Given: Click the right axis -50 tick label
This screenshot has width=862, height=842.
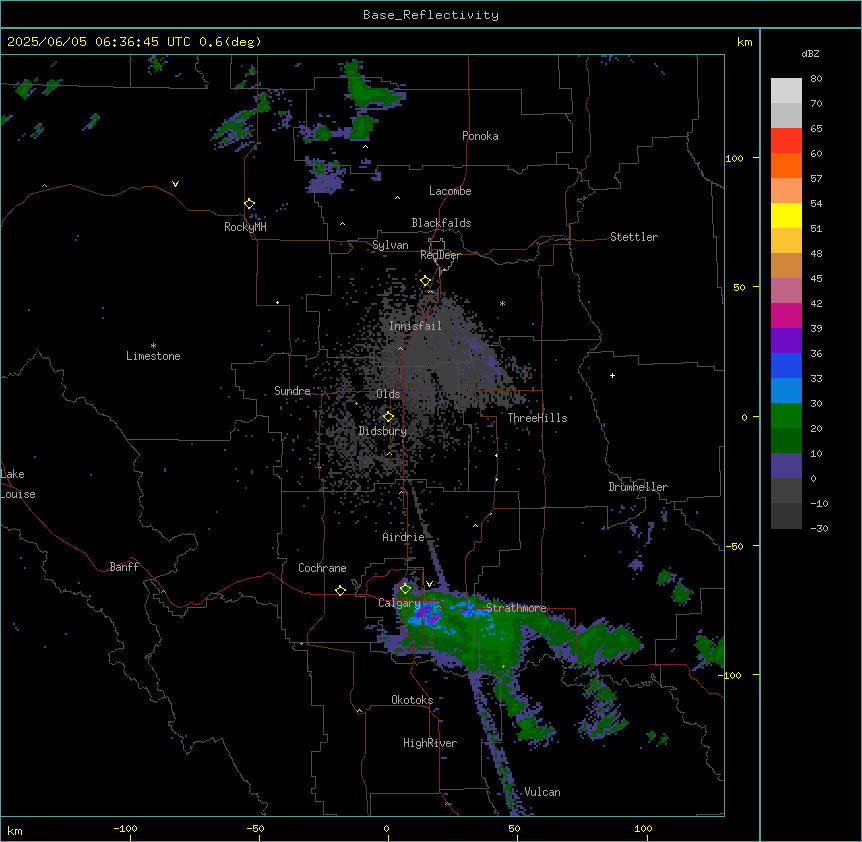Looking at the screenshot, I should coord(734,546).
